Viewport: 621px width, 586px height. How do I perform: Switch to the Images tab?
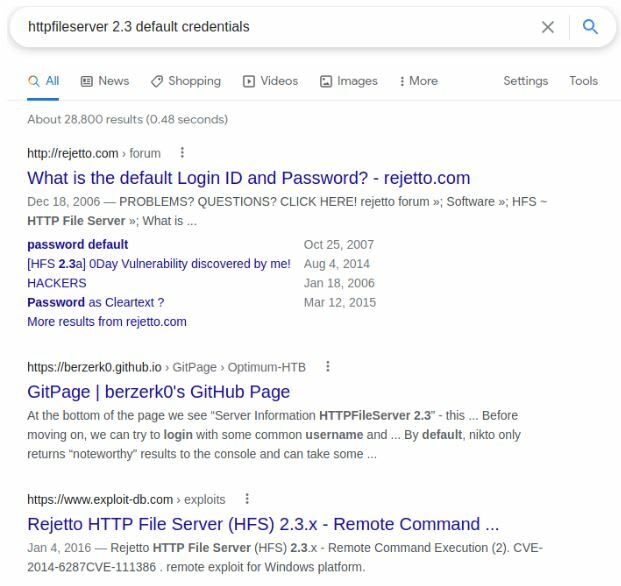(349, 81)
